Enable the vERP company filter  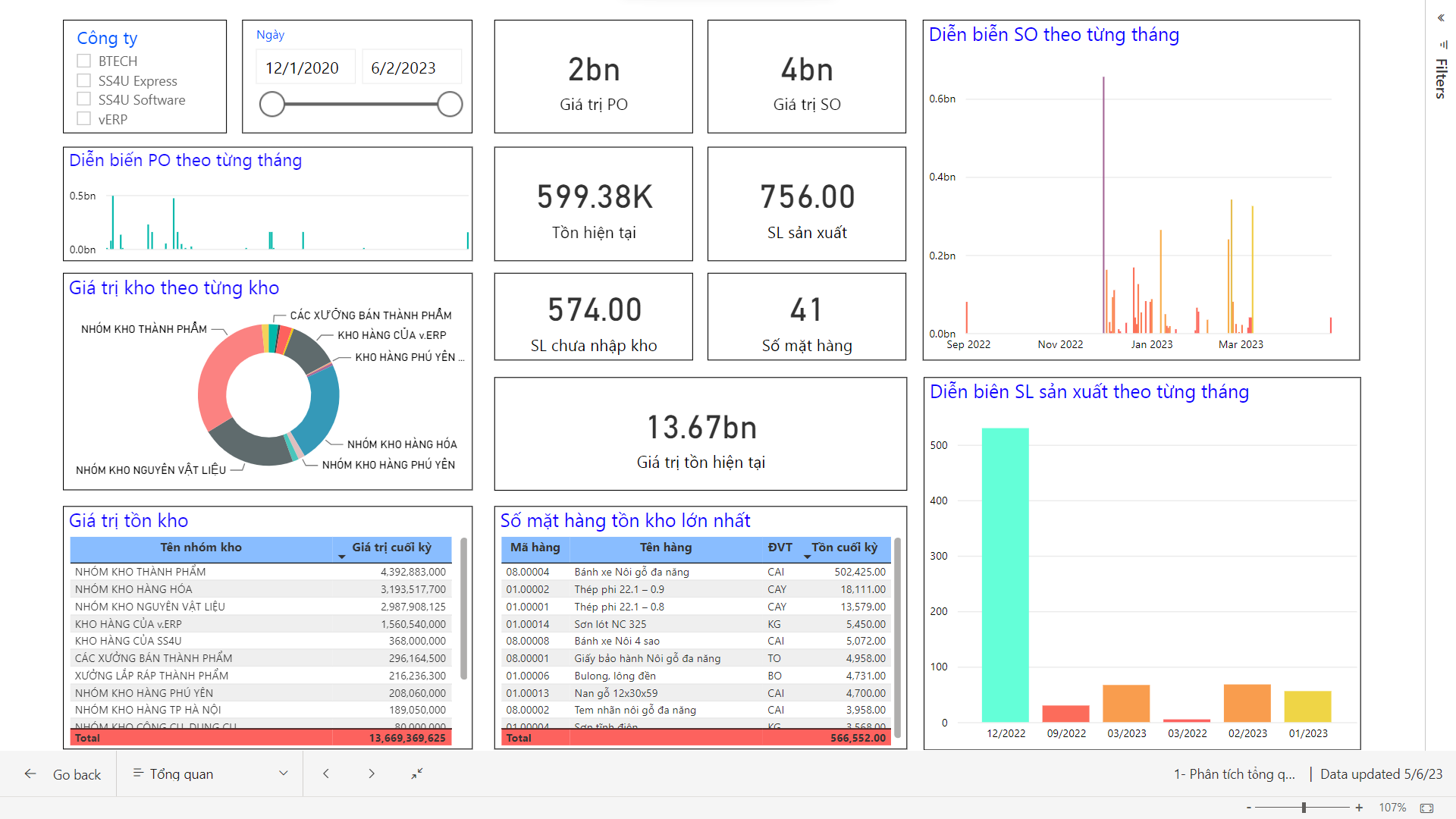(84, 119)
